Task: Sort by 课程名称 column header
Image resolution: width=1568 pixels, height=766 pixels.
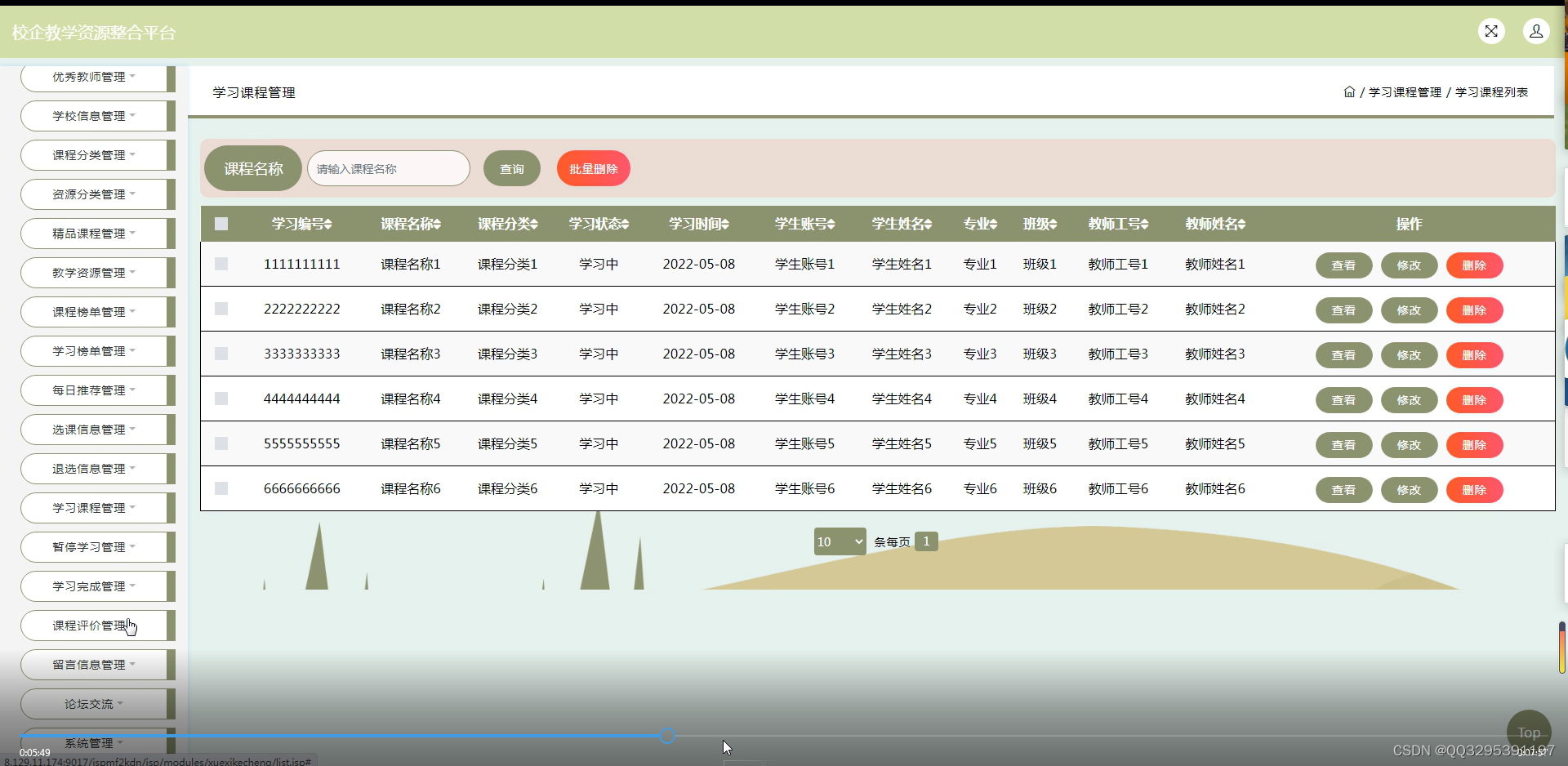Action: coord(411,224)
